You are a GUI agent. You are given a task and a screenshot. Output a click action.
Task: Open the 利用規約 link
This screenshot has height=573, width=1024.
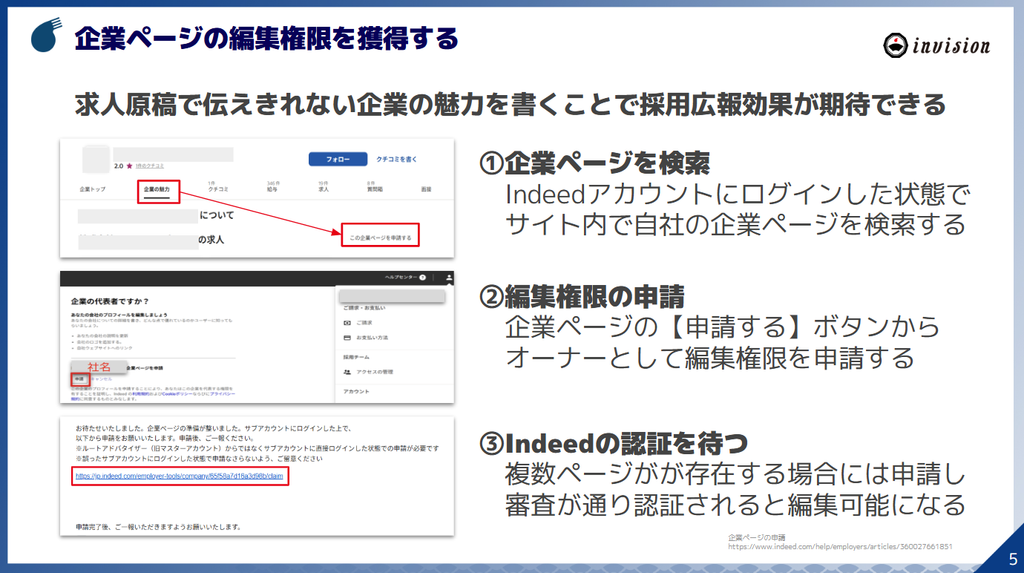coord(139,394)
